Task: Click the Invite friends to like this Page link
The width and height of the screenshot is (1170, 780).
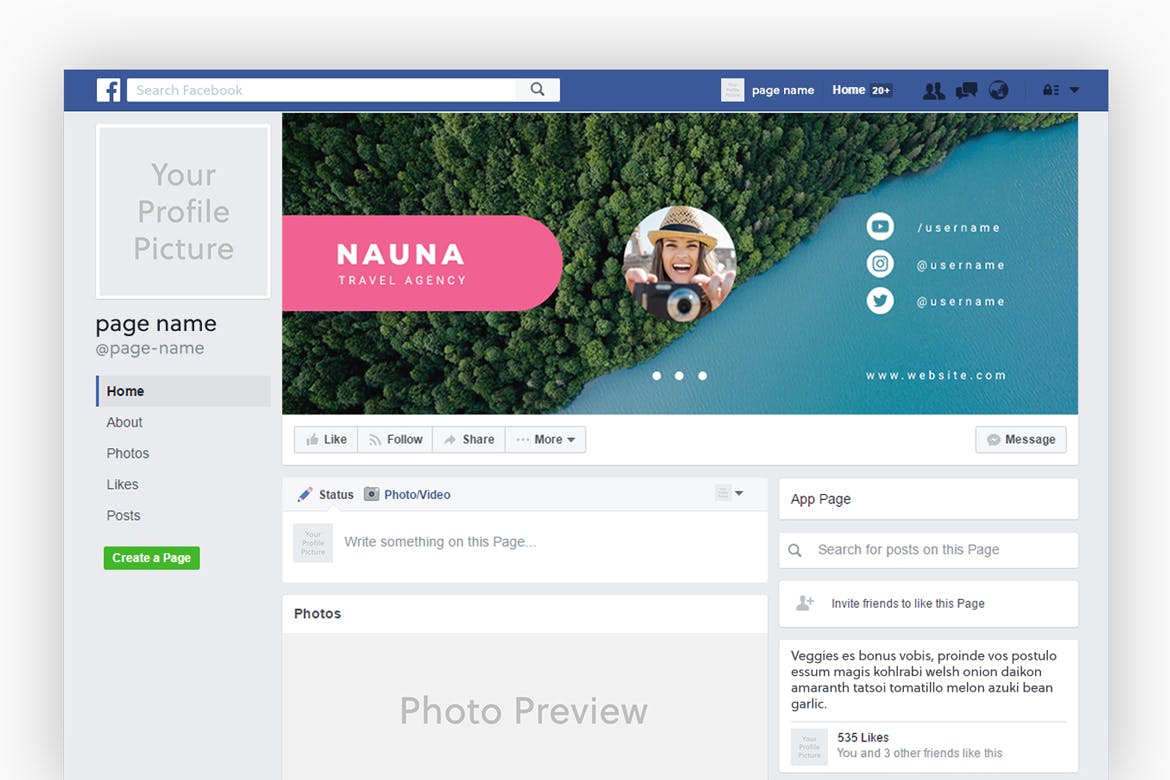Action: (907, 603)
